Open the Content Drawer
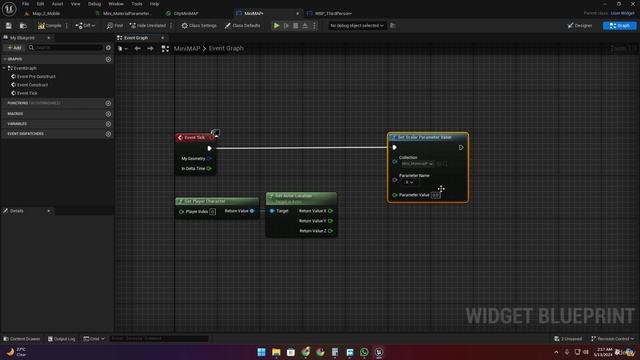The height and width of the screenshot is (360, 640). point(22,339)
